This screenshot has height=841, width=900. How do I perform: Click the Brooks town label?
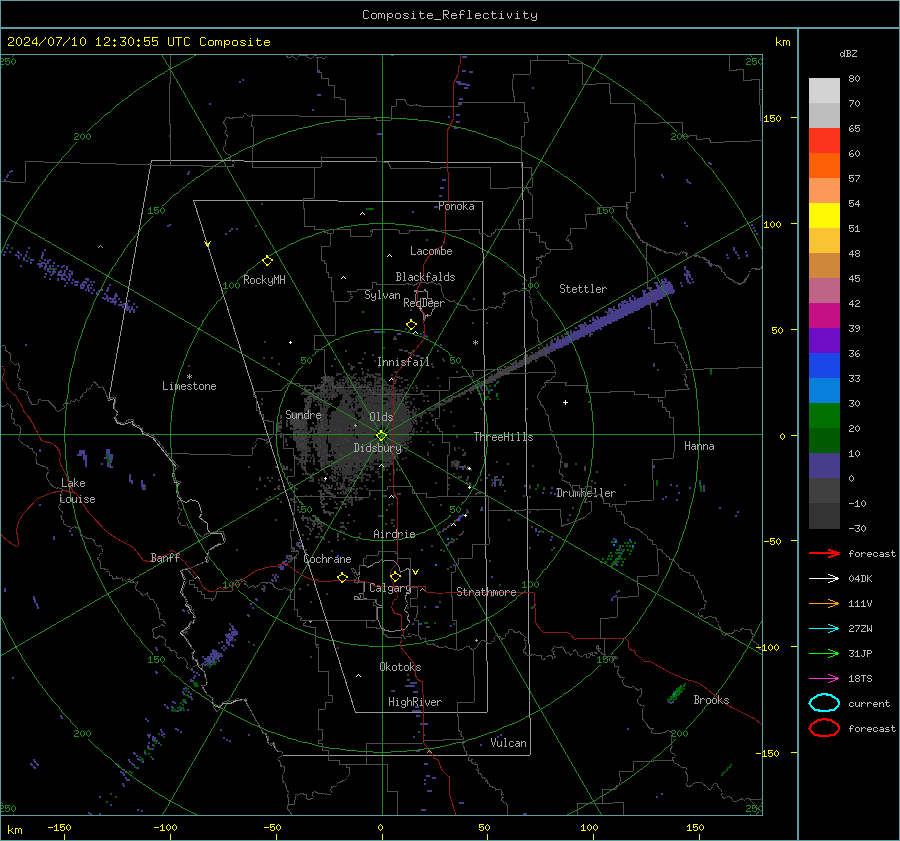[x=711, y=700]
